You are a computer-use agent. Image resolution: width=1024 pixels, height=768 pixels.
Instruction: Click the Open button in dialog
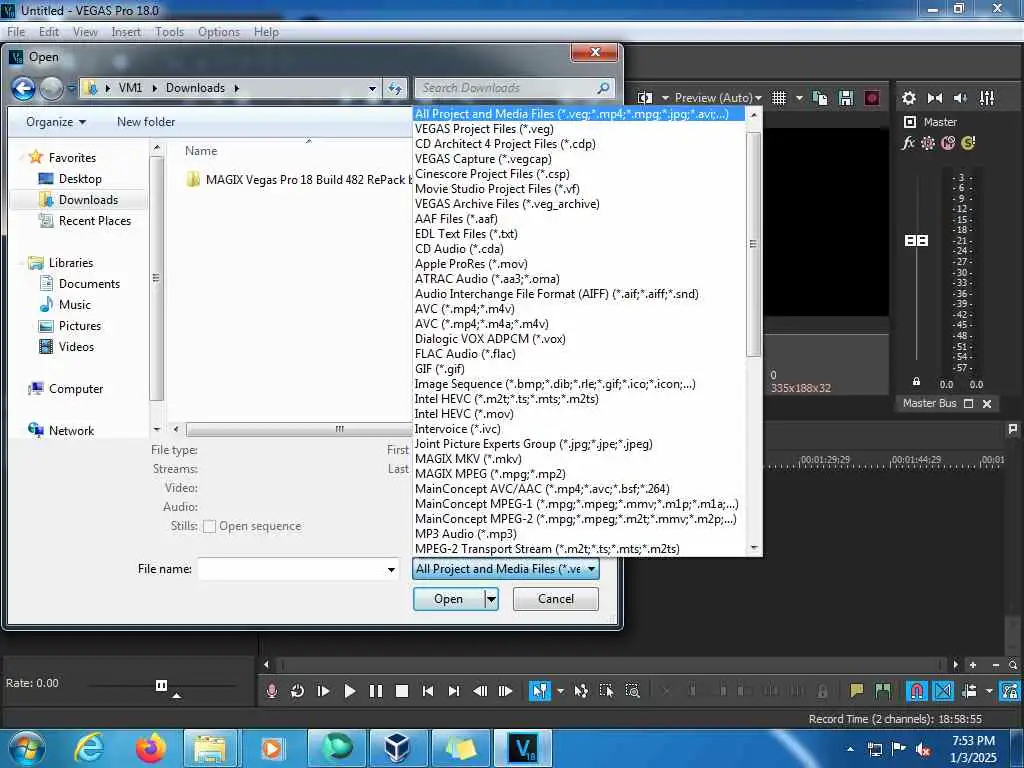tap(448, 599)
